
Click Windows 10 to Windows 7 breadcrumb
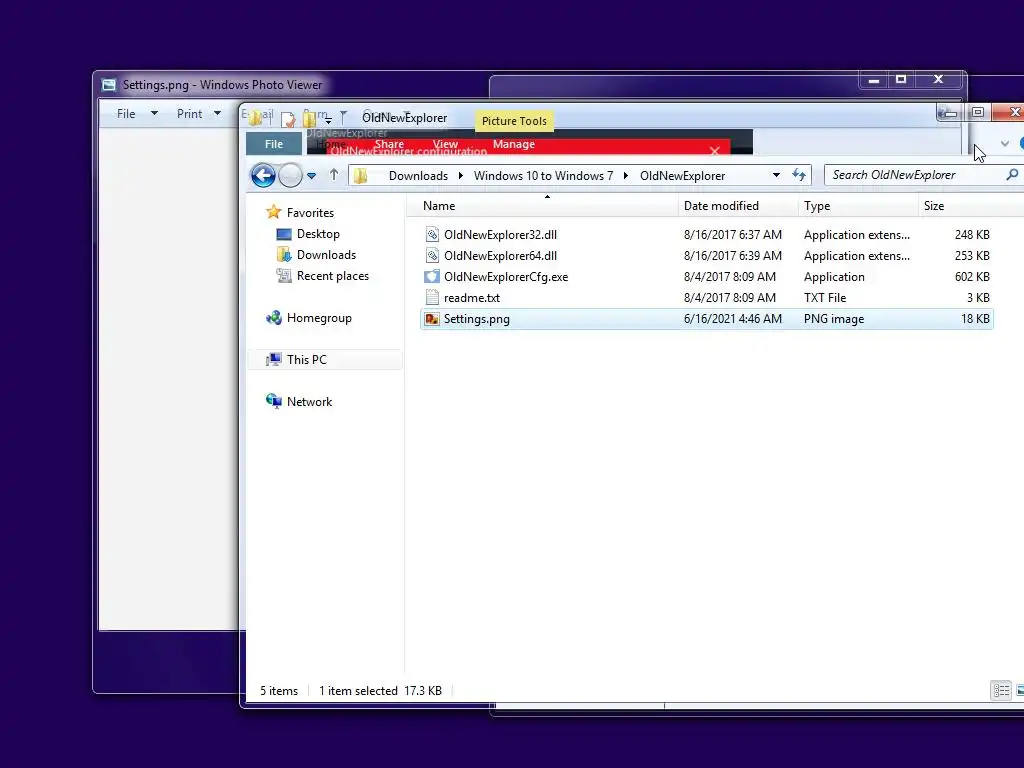pos(543,176)
